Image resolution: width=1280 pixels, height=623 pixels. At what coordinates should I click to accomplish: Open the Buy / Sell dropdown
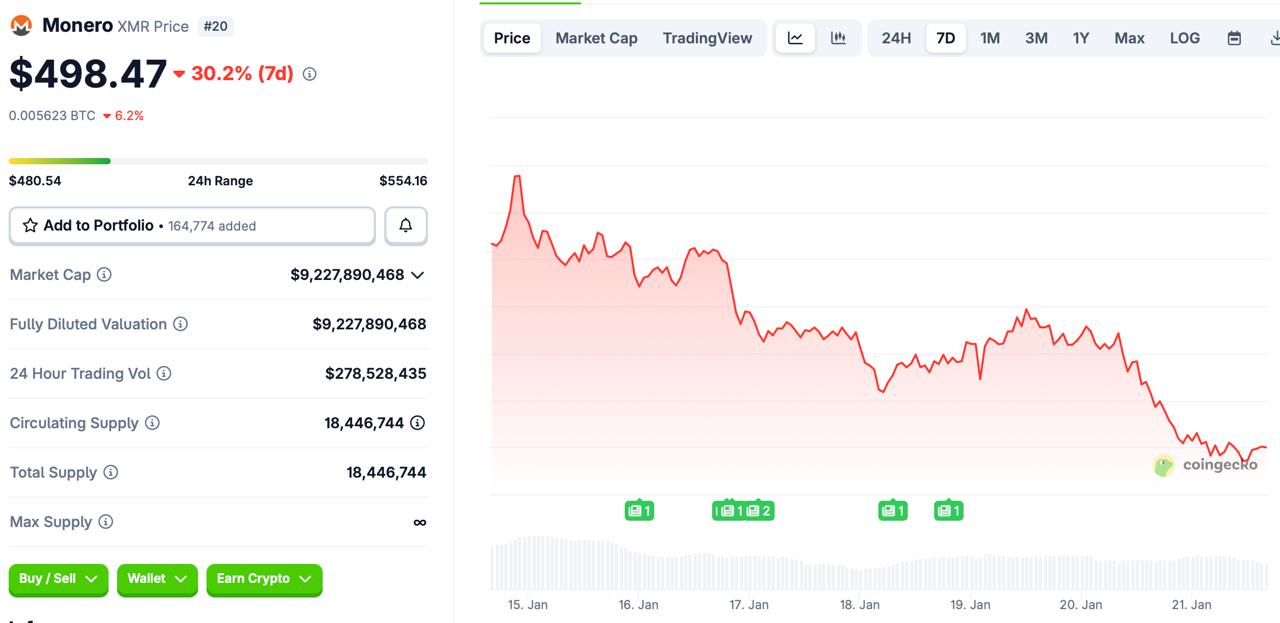[x=58, y=580]
